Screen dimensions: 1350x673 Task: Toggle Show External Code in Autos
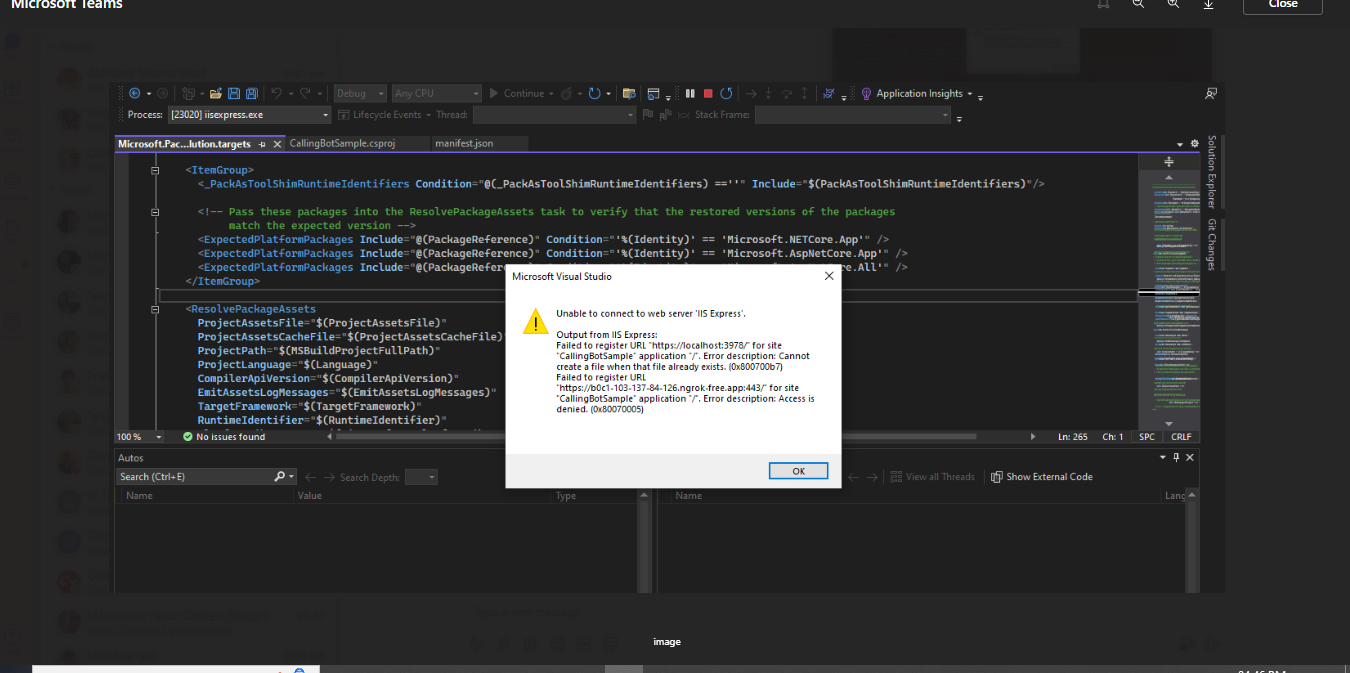pos(1042,477)
